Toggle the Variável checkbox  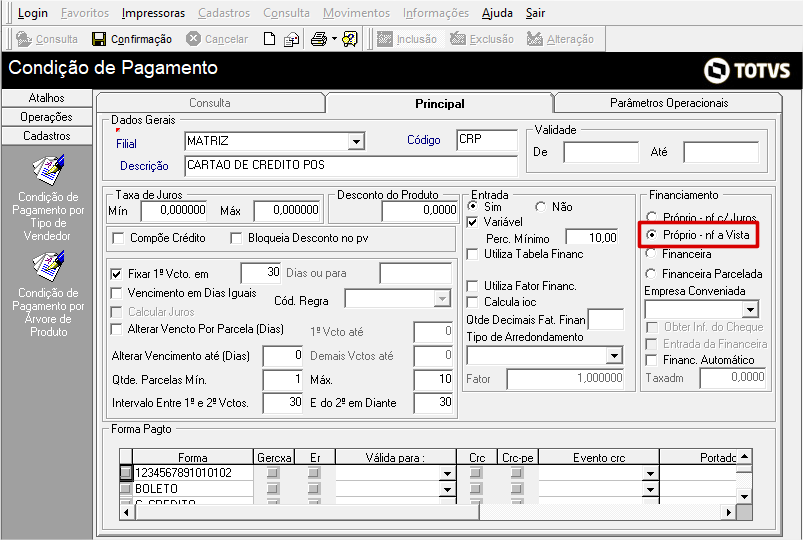[473, 222]
